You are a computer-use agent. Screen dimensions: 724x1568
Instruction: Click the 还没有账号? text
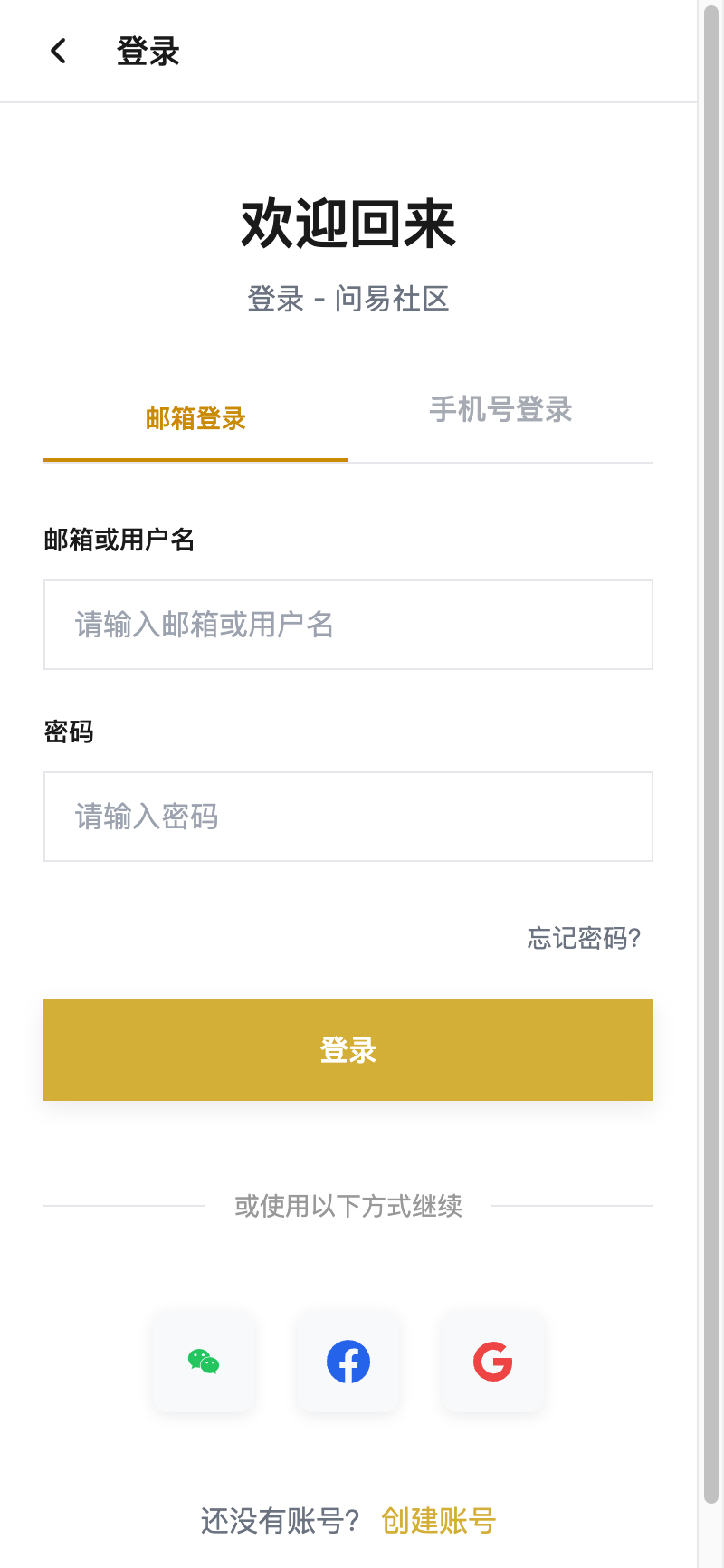(x=281, y=1521)
